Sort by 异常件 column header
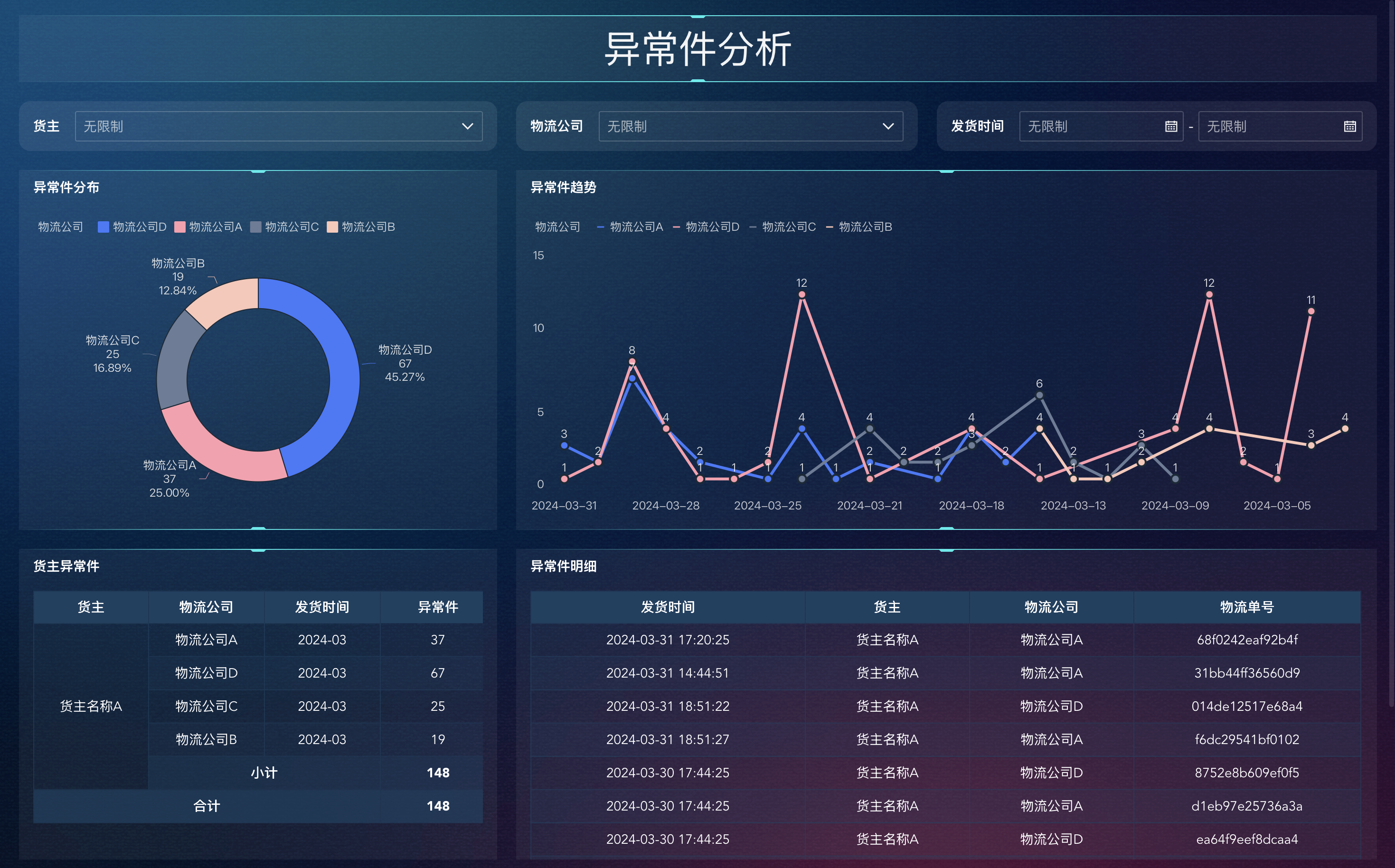Screen dimensions: 1395x868 [437, 607]
